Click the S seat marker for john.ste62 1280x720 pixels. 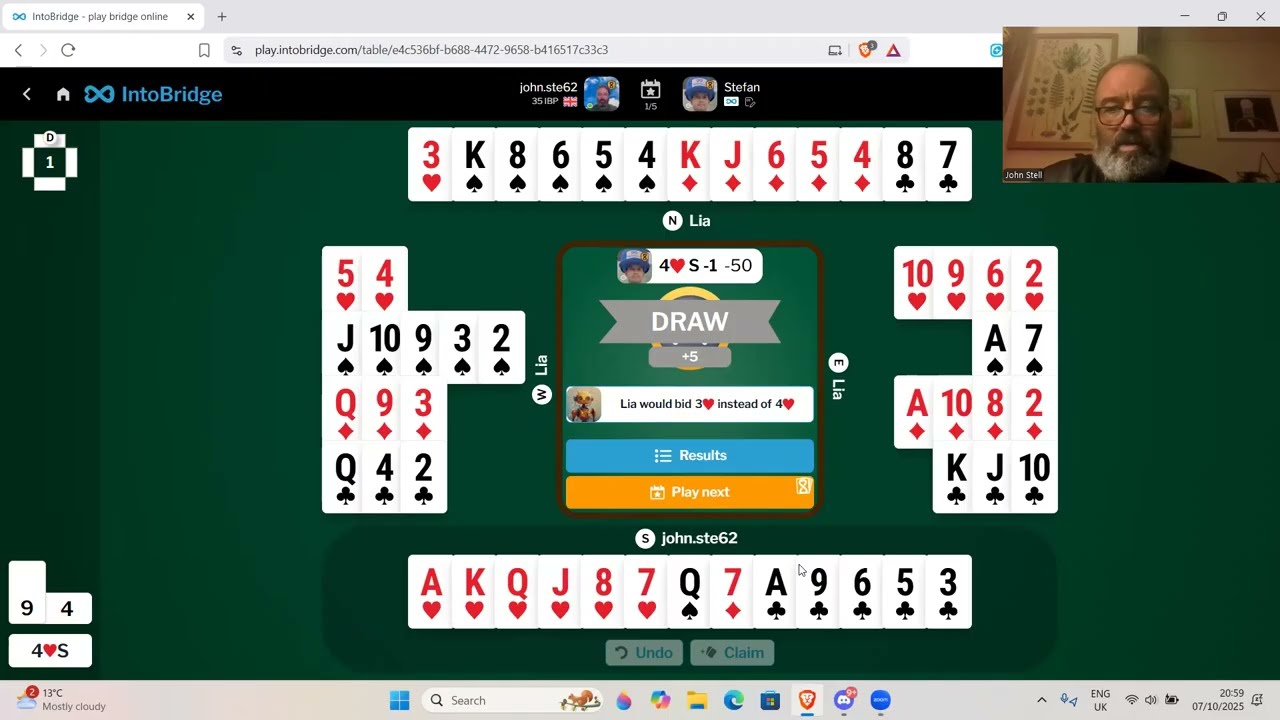pyautogui.click(x=645, y=539)
